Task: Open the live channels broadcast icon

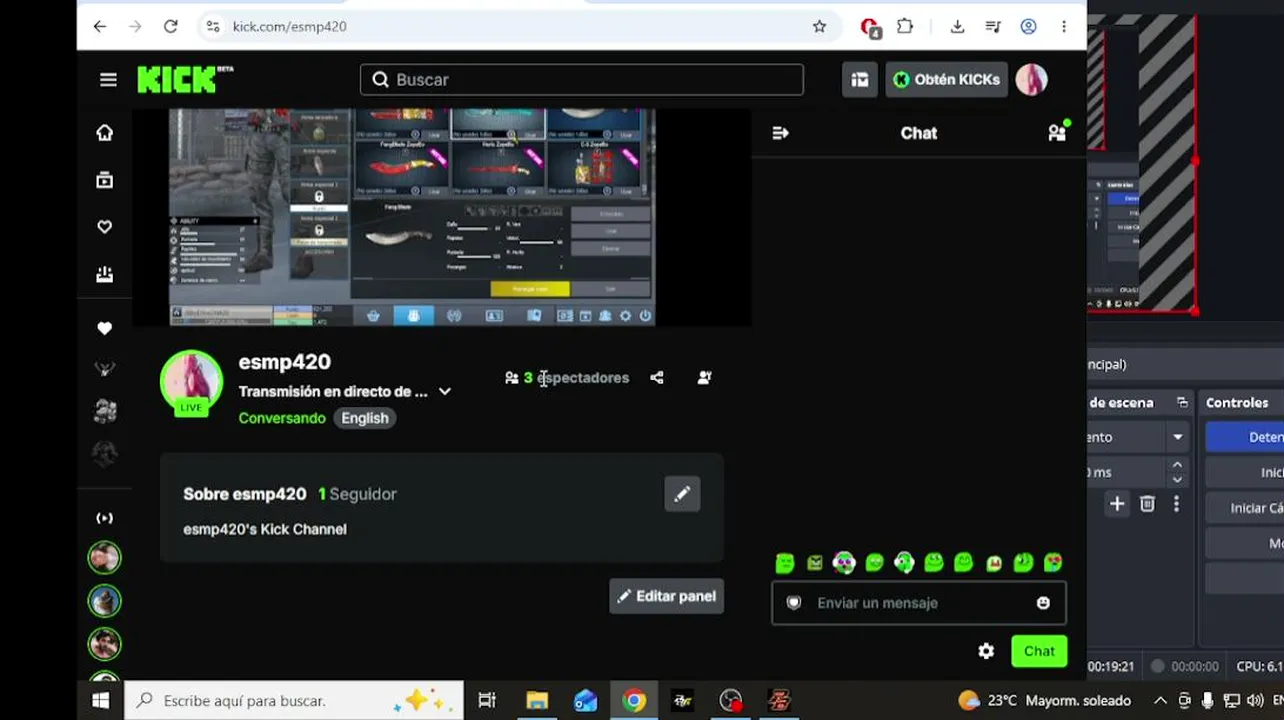Action: [104, 518]
